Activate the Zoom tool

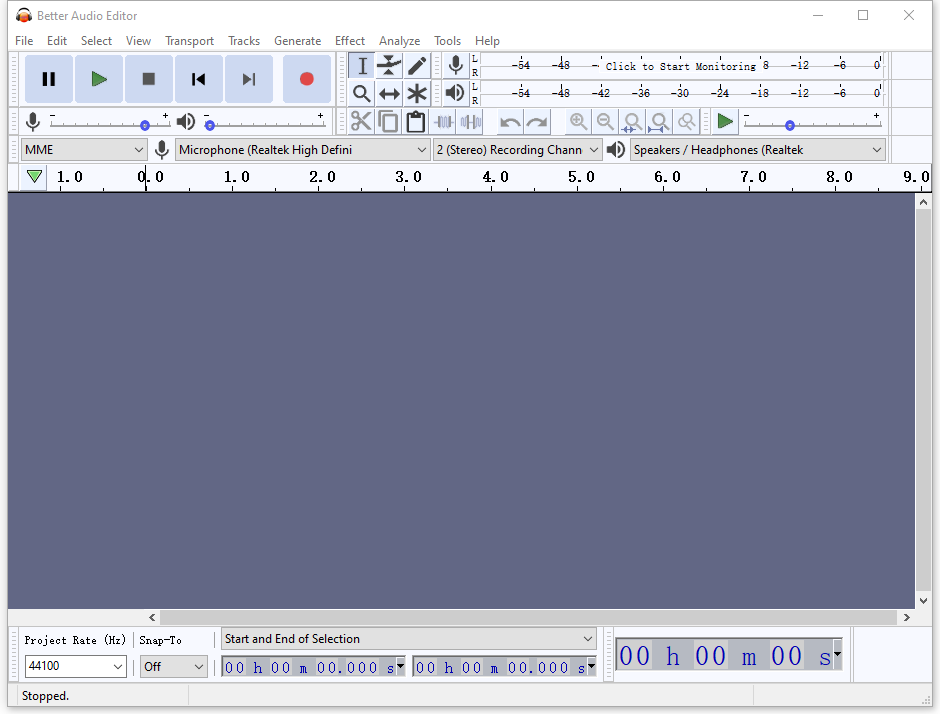point(361,93)
